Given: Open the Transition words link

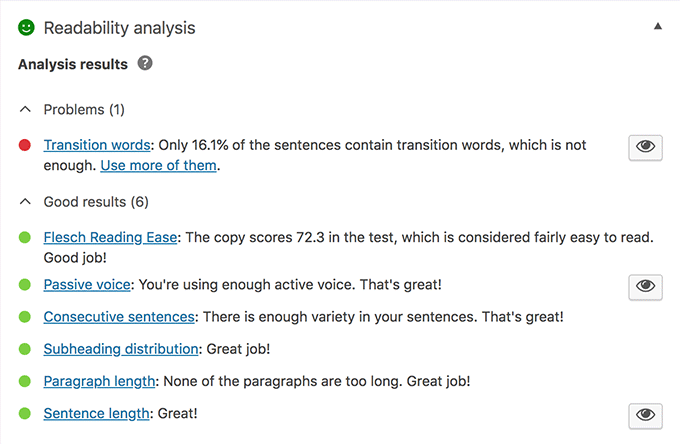Looking at the screenshot, I should [97, 145].
